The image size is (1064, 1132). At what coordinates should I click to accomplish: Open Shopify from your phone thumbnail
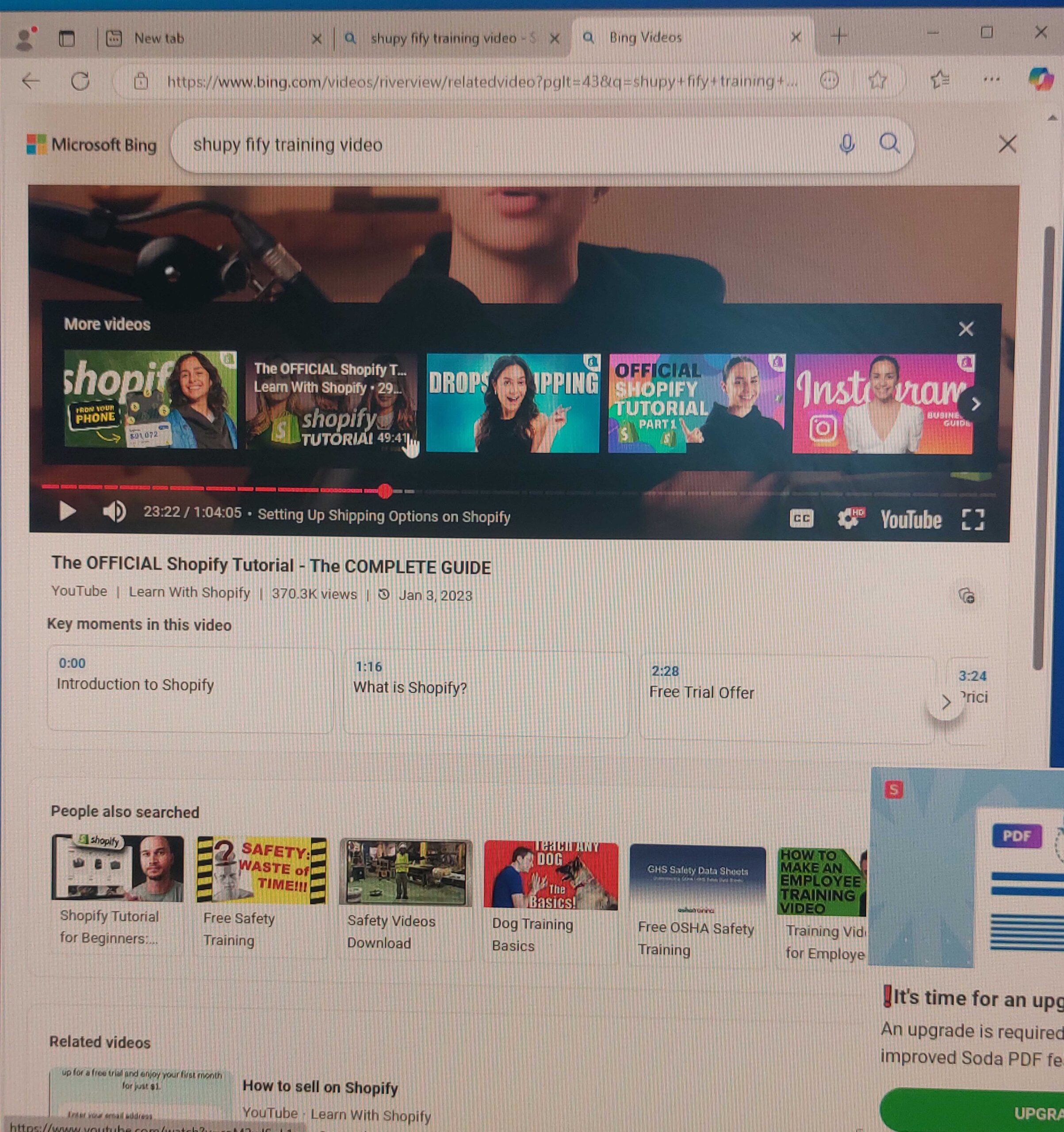(150, 400)
